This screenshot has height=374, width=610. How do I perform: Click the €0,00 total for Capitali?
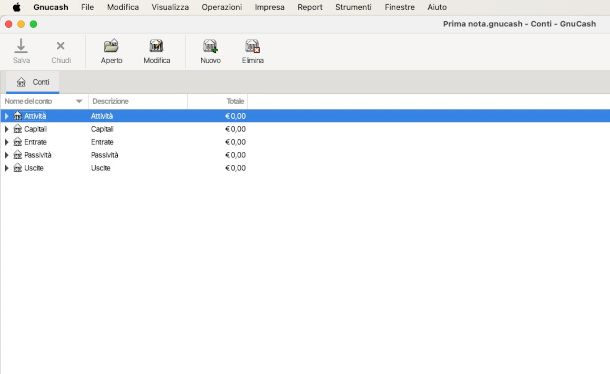coord(235,129)
